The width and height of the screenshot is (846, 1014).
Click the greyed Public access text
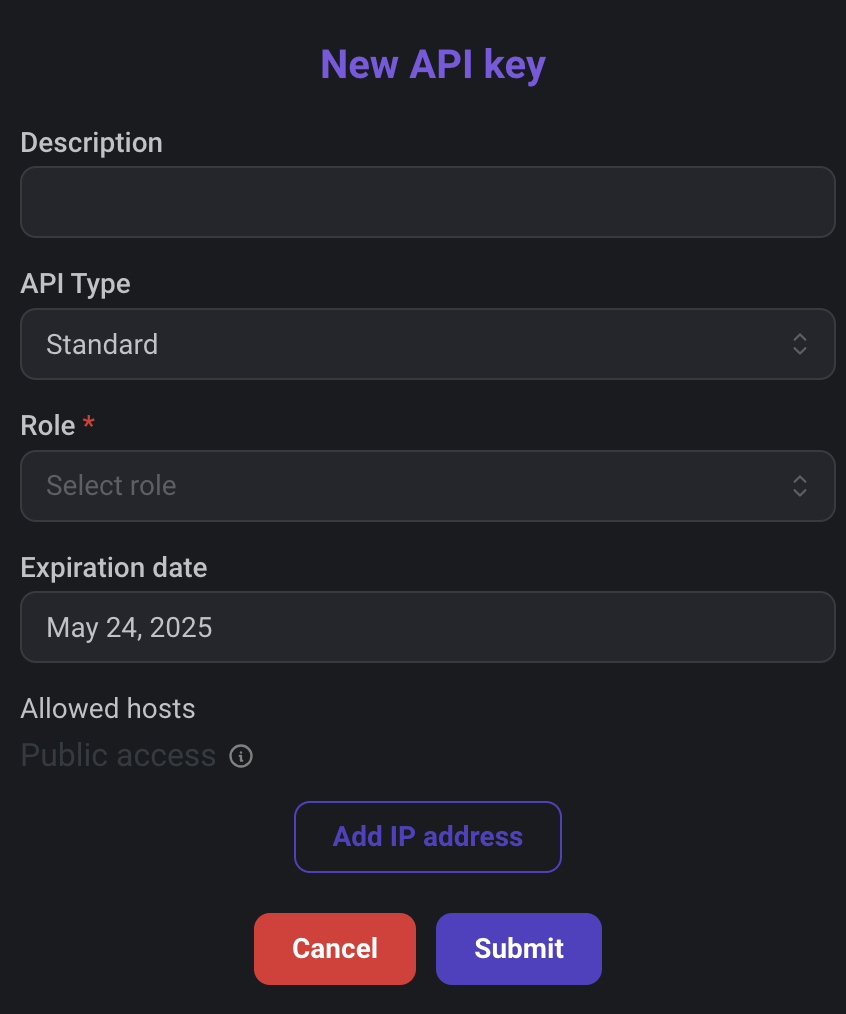pos(118,755)
